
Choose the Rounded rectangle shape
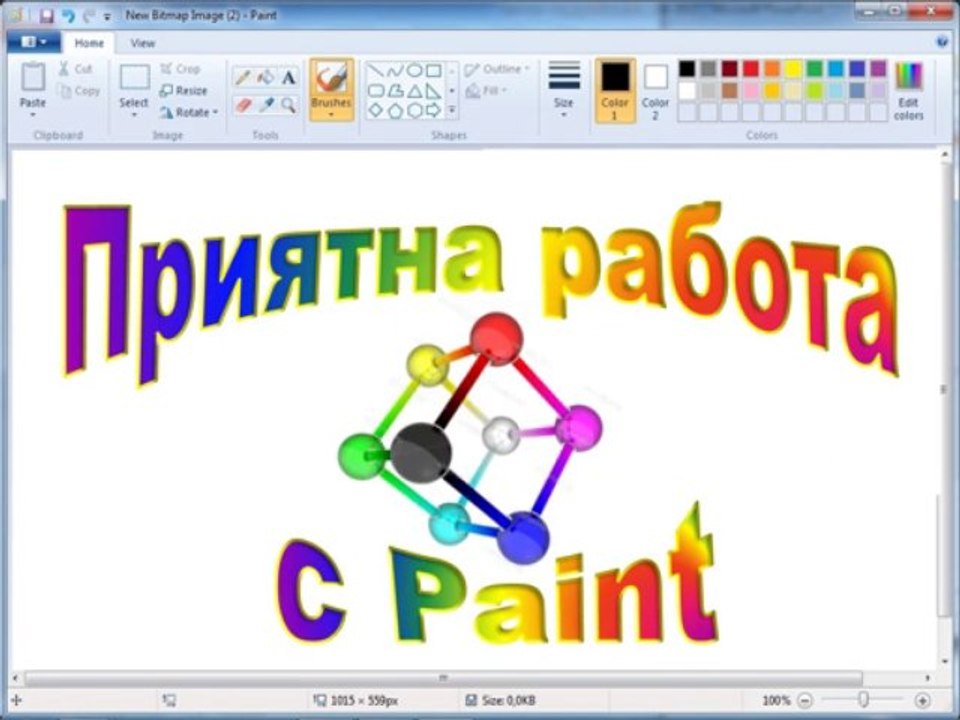pyautogui.click(x=375, y=91)
